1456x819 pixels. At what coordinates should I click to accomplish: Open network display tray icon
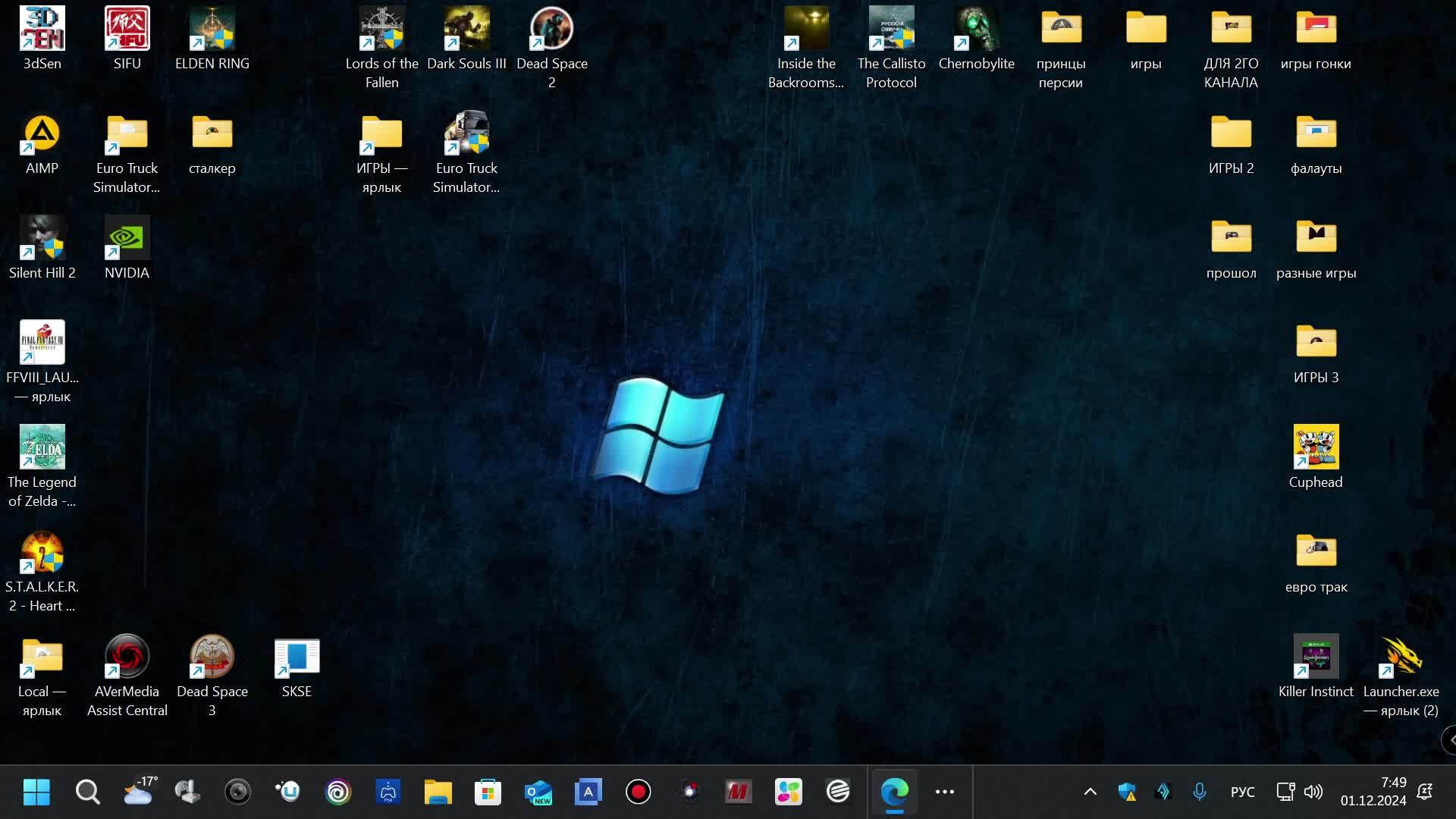(1285, 792)
